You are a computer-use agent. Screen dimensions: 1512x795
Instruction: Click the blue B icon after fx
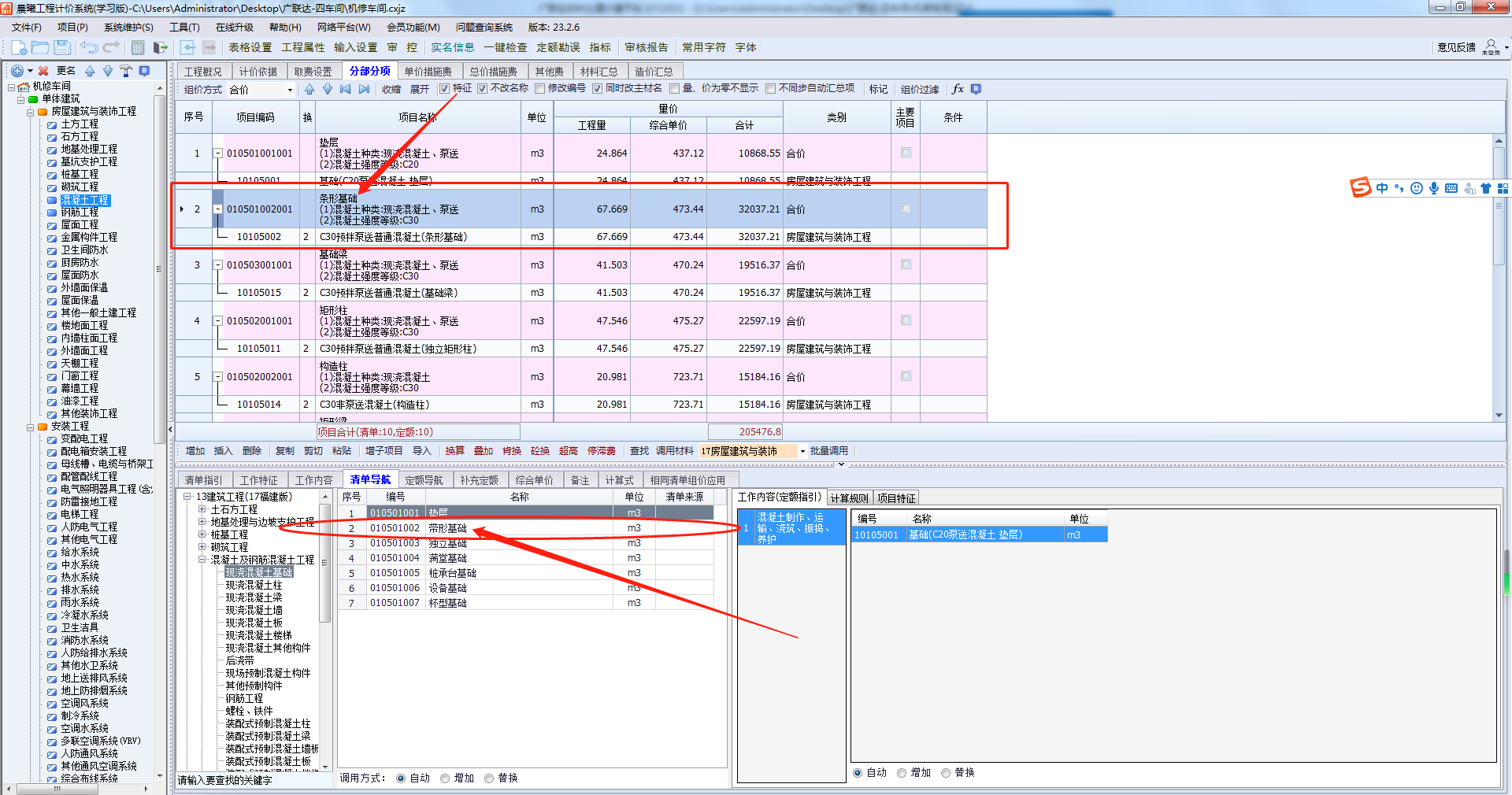[x=976, y=89]
